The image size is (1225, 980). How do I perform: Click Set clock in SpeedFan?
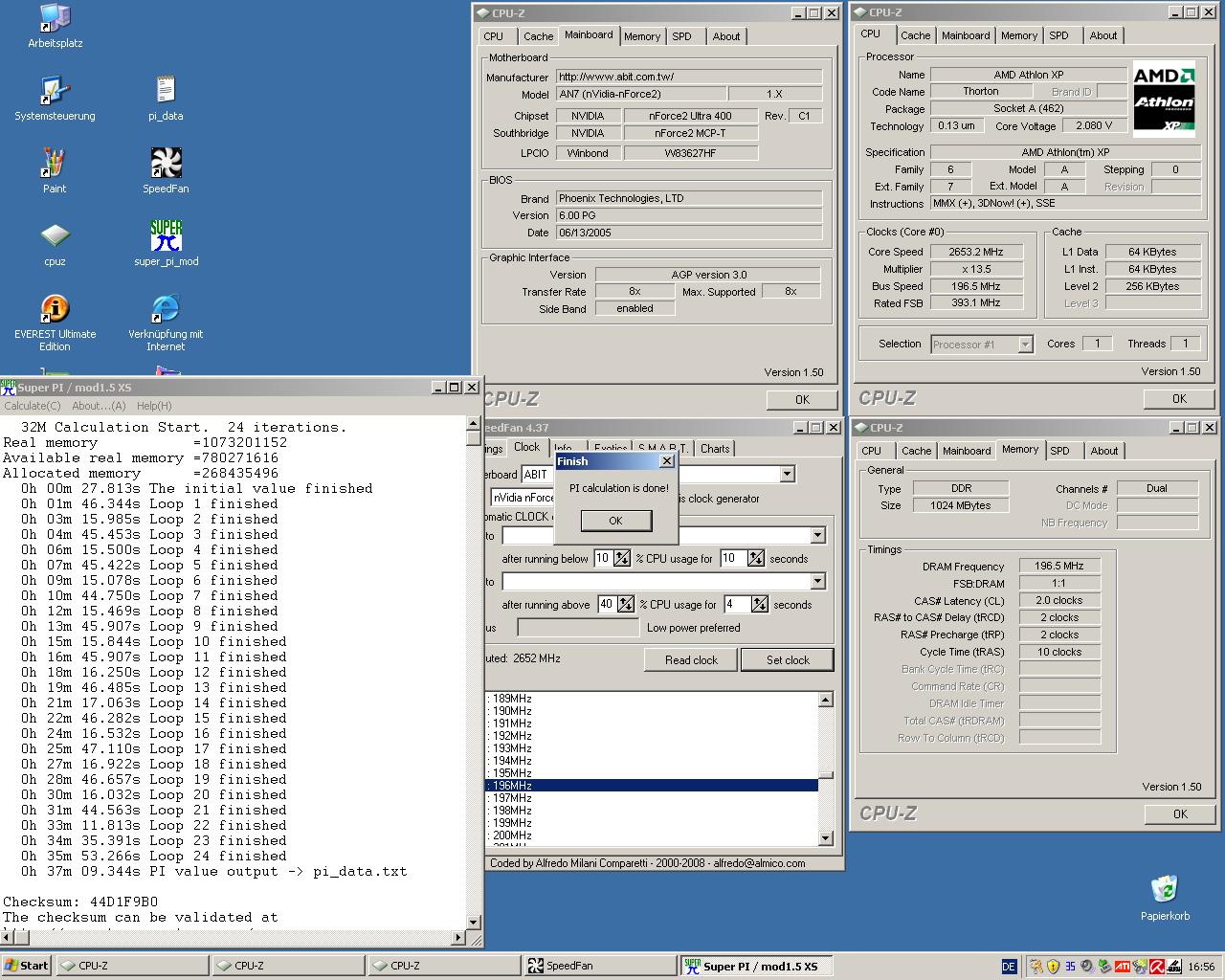point(788,659)
